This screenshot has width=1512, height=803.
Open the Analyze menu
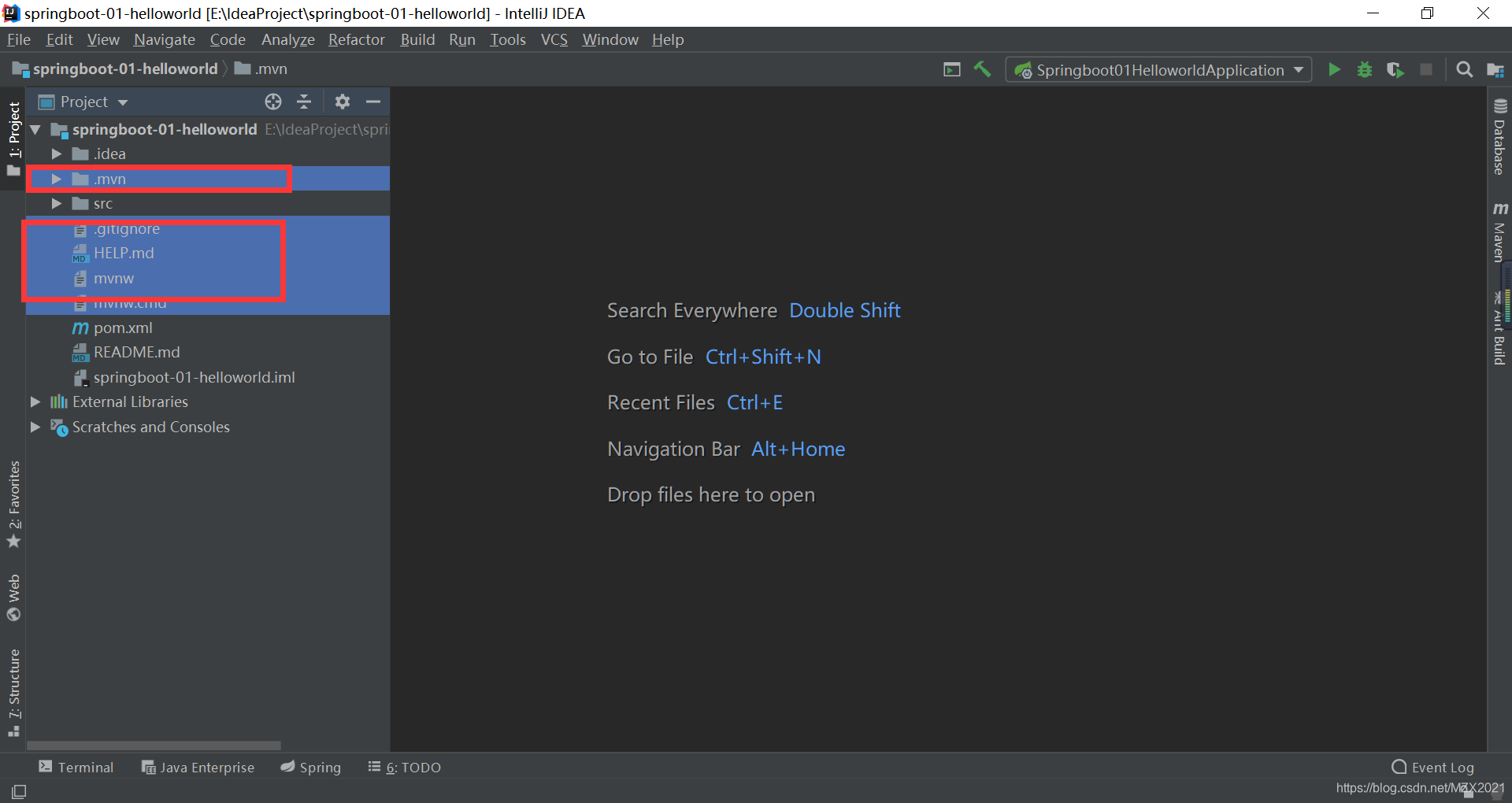(x=287, y=39)
